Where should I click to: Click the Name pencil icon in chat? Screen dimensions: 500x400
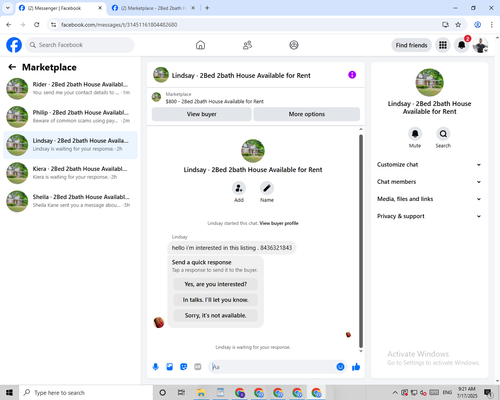267,188
